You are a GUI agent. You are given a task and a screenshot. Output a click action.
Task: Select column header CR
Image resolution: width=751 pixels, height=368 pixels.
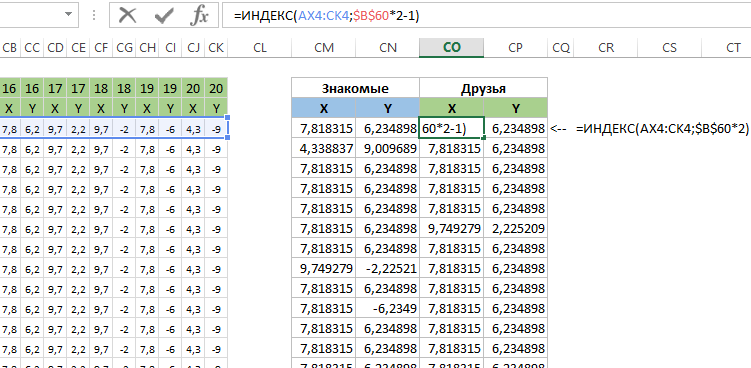point(606,47)
